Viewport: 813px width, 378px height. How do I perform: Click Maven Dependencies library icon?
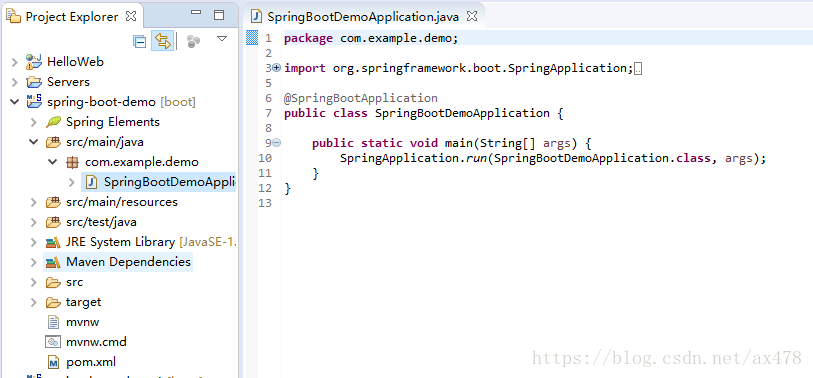(x=53, y=262)
